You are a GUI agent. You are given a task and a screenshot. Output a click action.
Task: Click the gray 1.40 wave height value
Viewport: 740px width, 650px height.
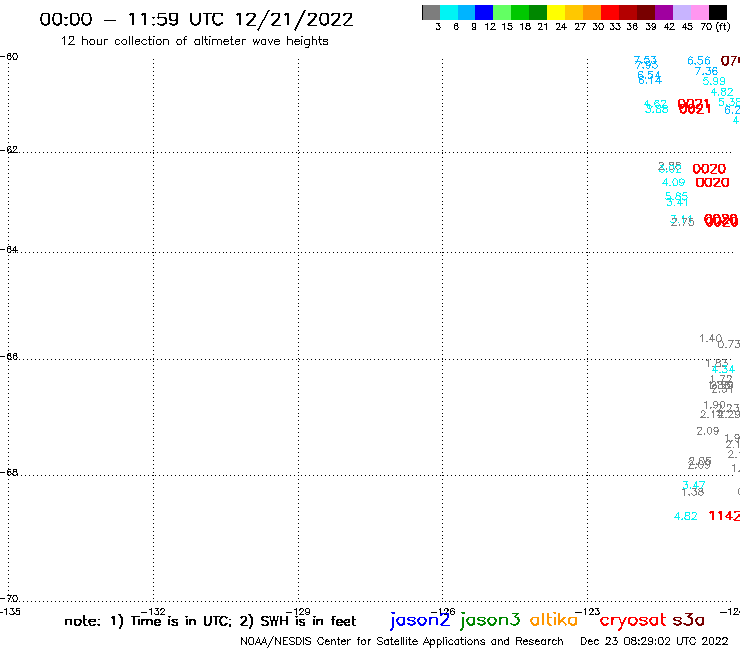[x=711, y=338]
